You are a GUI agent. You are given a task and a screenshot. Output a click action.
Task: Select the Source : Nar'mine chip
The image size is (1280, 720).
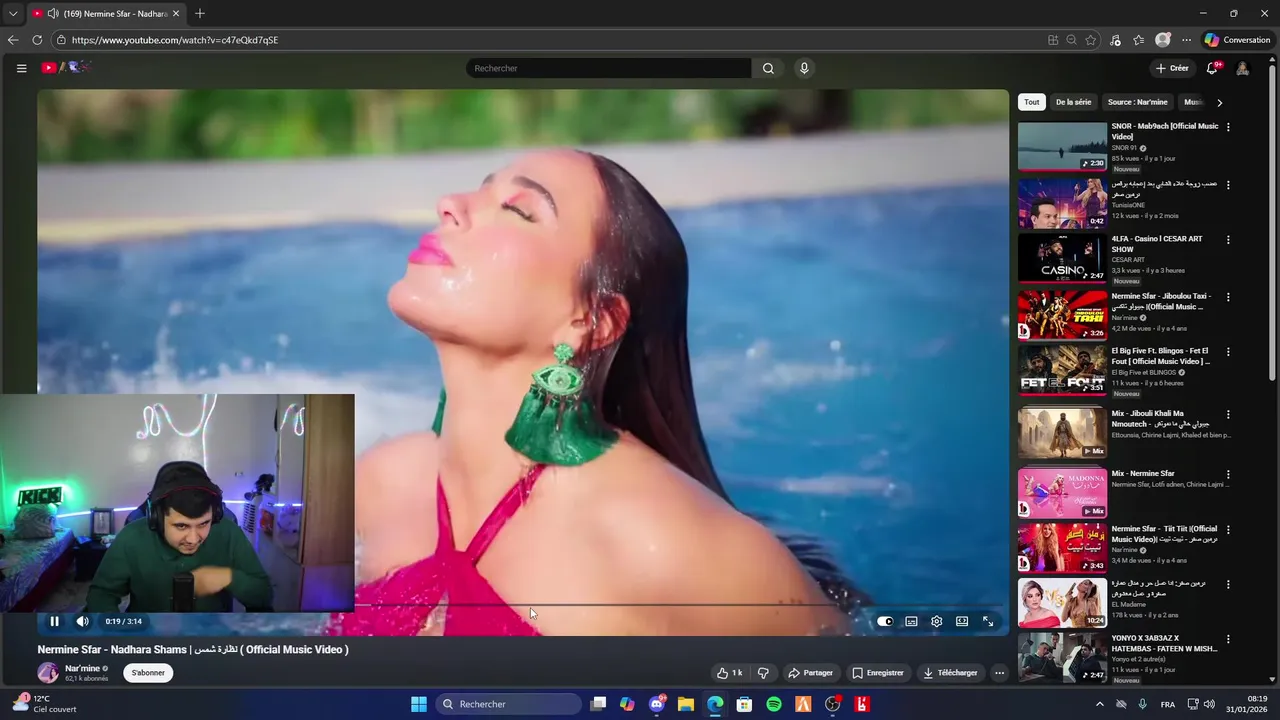pyautogui.click(x=1137, y=102)
